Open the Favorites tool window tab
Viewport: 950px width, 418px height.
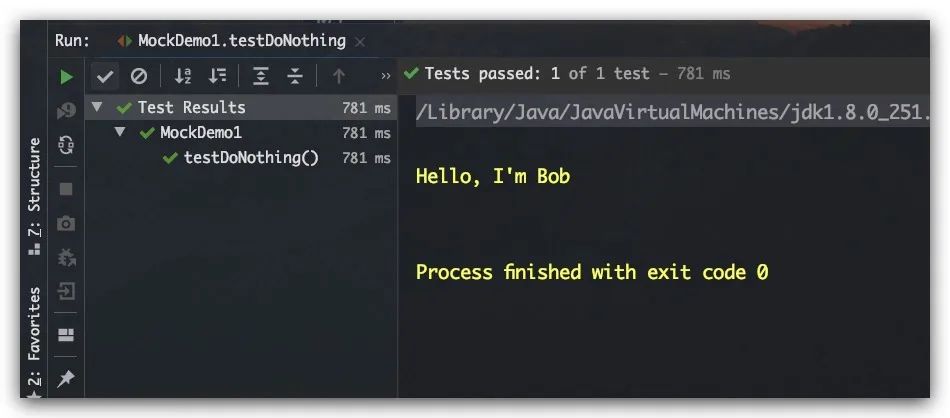(x=35, y=341)
